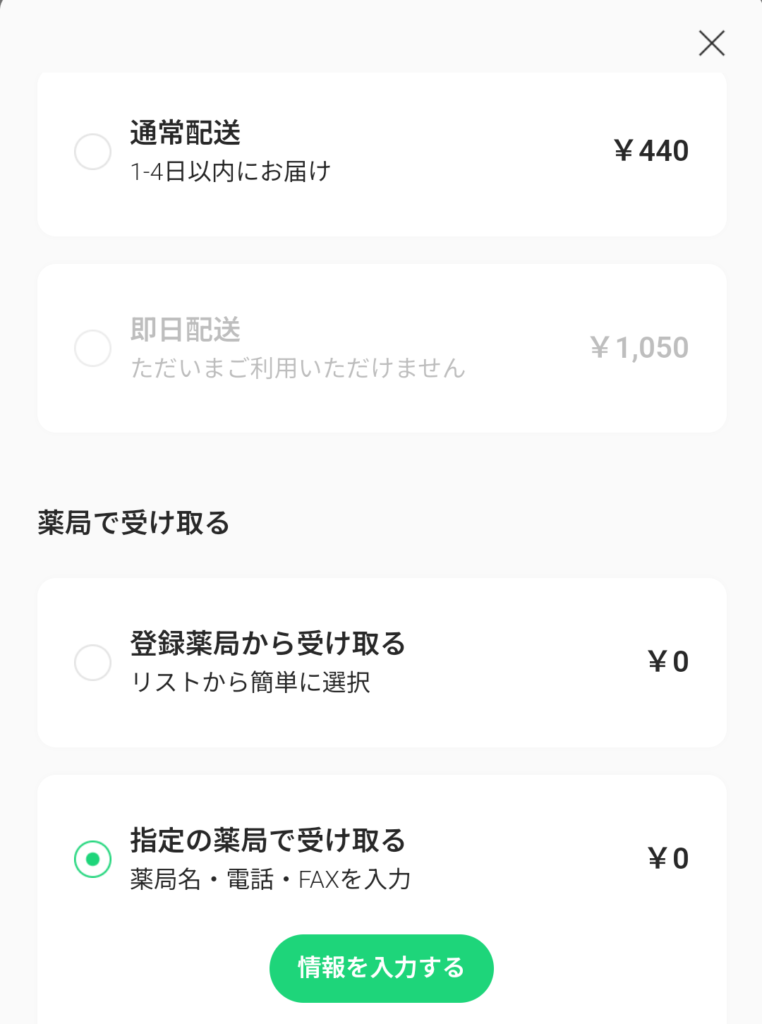
Task: Choose the 登録薬局から受け取る radio button
Action: pos(93,662)
